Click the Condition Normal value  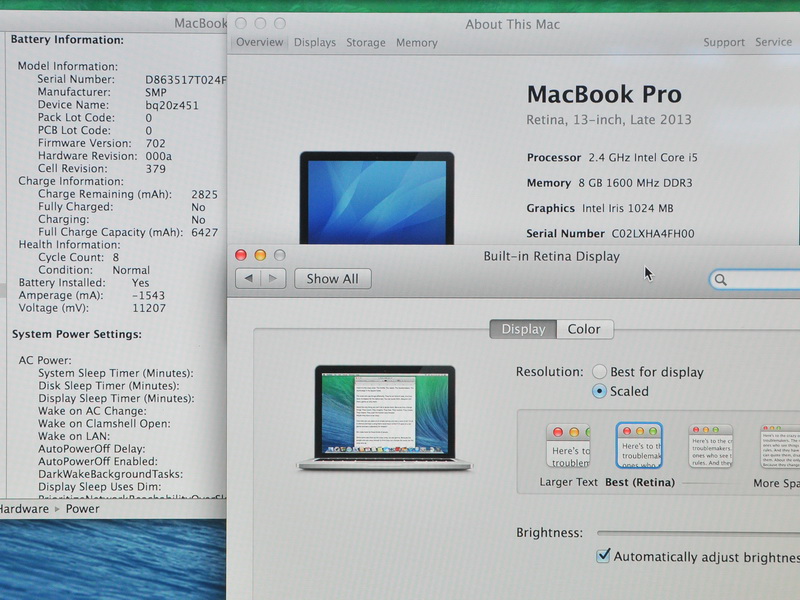[131, 270]
